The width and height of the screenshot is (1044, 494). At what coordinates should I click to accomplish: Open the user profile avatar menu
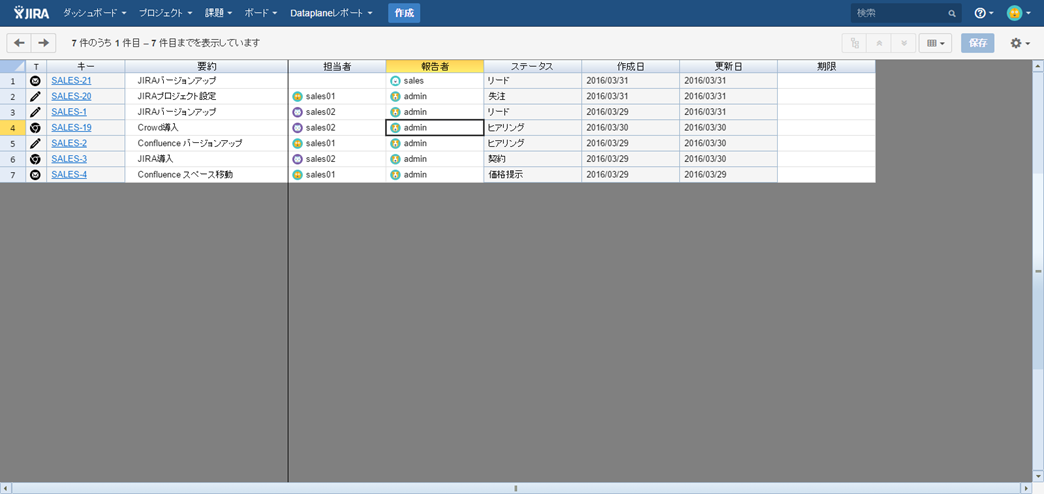1018,13
